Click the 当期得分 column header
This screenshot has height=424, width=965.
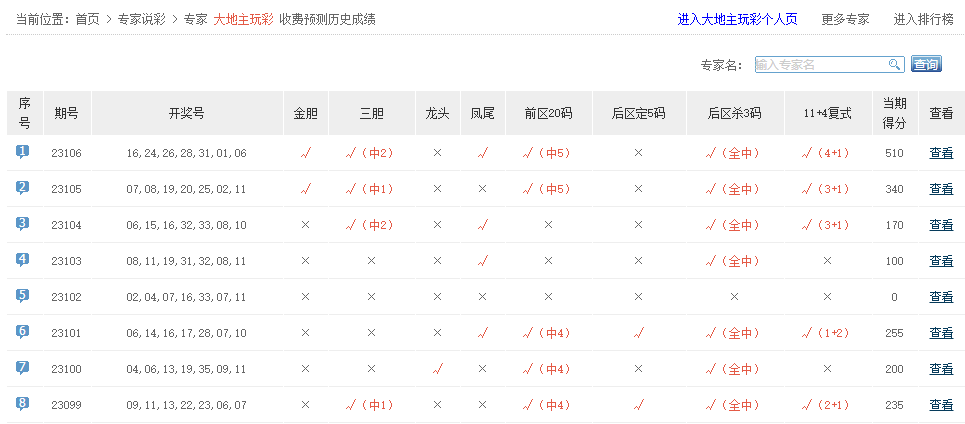point(894,113)
